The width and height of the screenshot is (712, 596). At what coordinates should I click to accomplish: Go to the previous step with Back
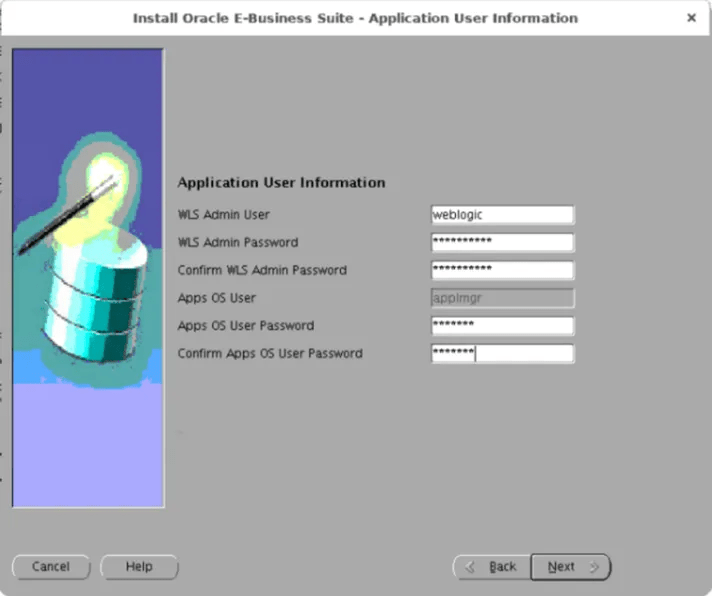coord(491,567)
